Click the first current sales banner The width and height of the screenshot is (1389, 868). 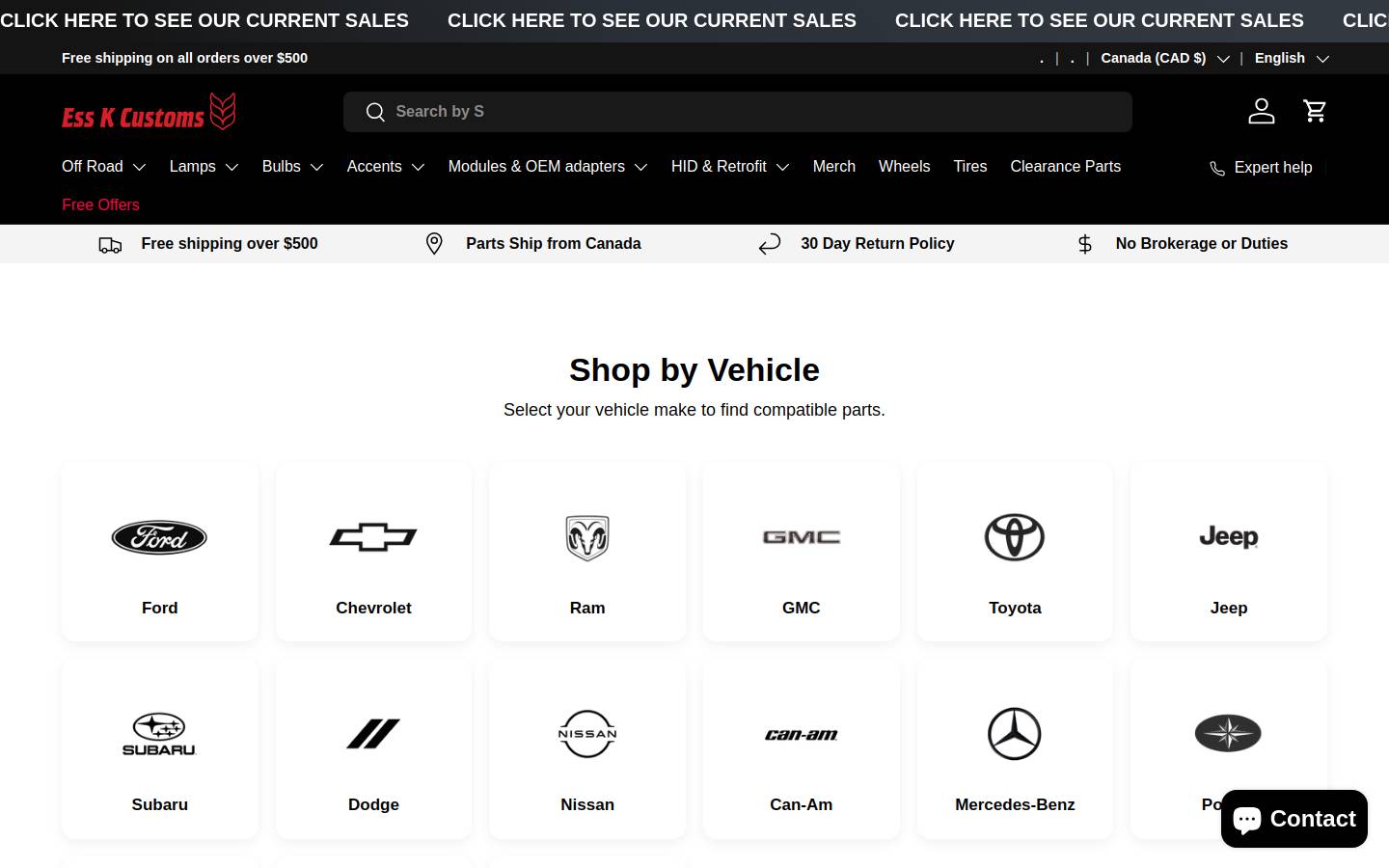(204, 20)
